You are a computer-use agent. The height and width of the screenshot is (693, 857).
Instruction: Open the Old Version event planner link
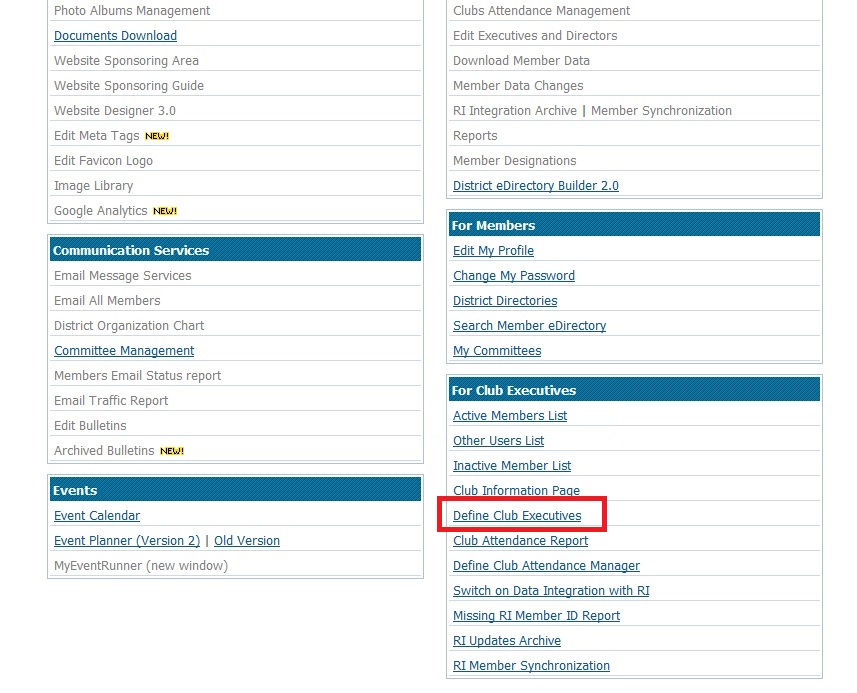[247, 541]
